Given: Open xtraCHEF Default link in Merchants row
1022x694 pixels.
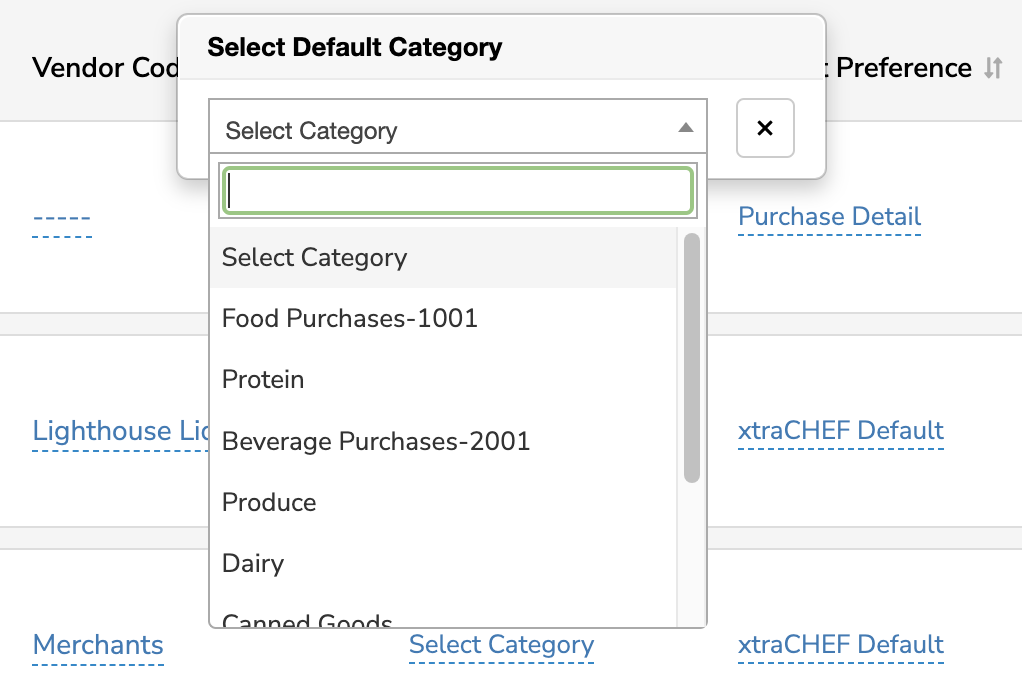Looking at the screenshot, I should tap(840, 645).
